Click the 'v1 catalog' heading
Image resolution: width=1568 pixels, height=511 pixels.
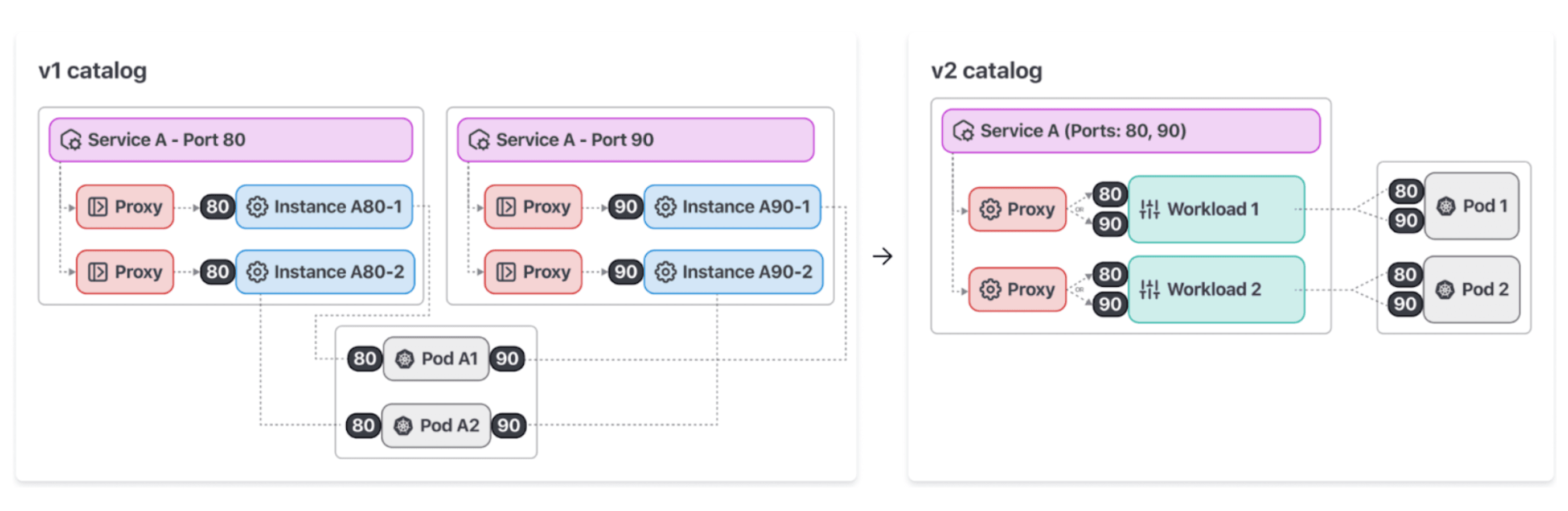coord(93,71)
